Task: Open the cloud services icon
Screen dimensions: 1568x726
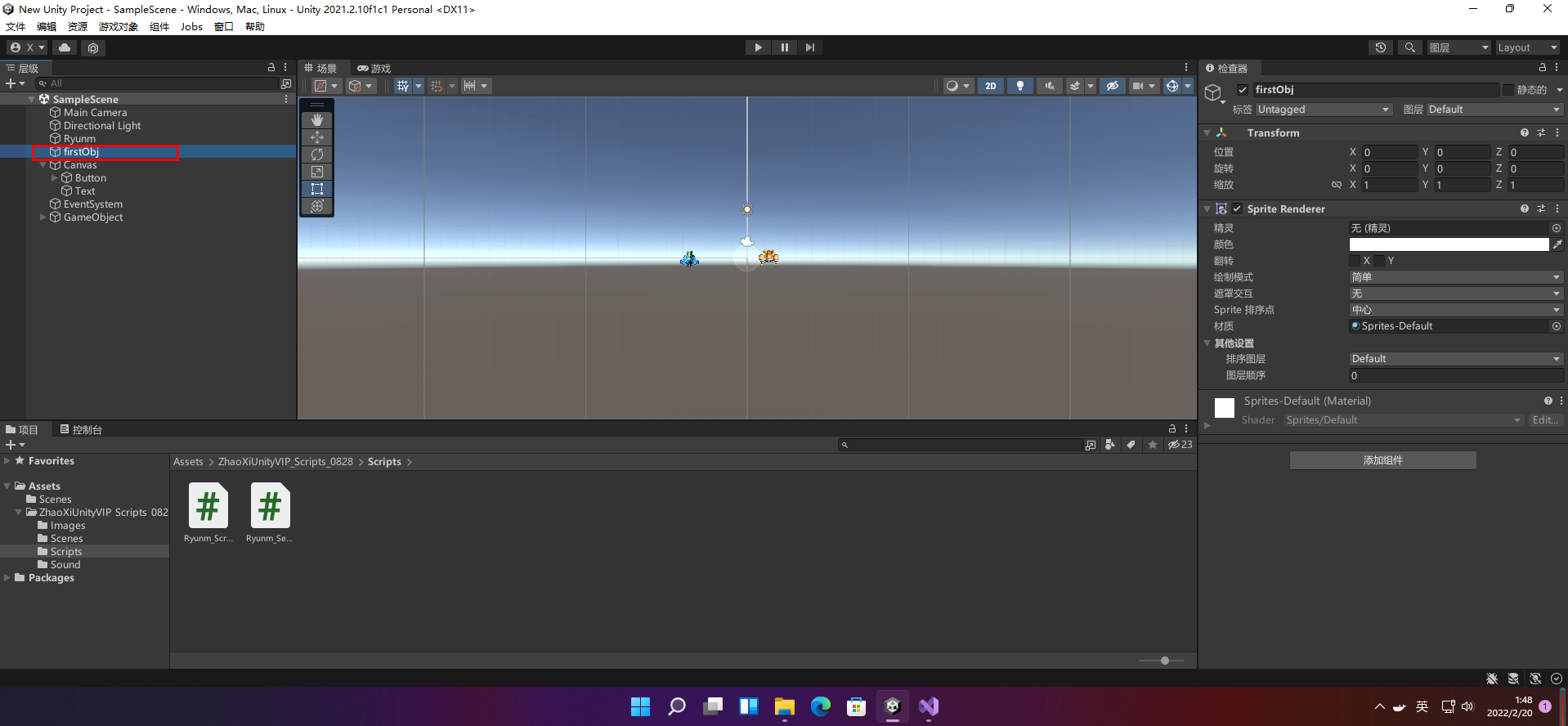Action: [65, 47]
